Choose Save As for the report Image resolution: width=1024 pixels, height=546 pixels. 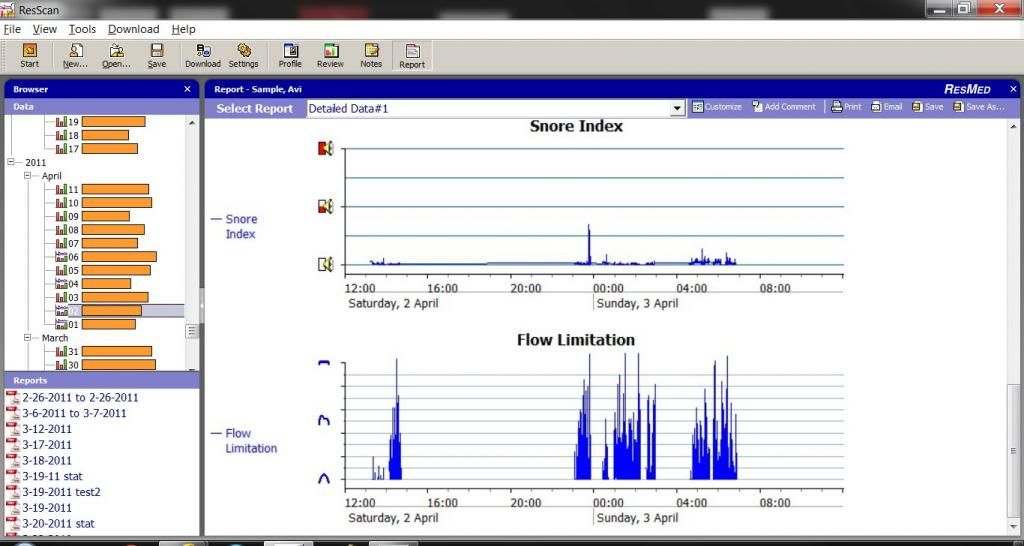[978, 107]
